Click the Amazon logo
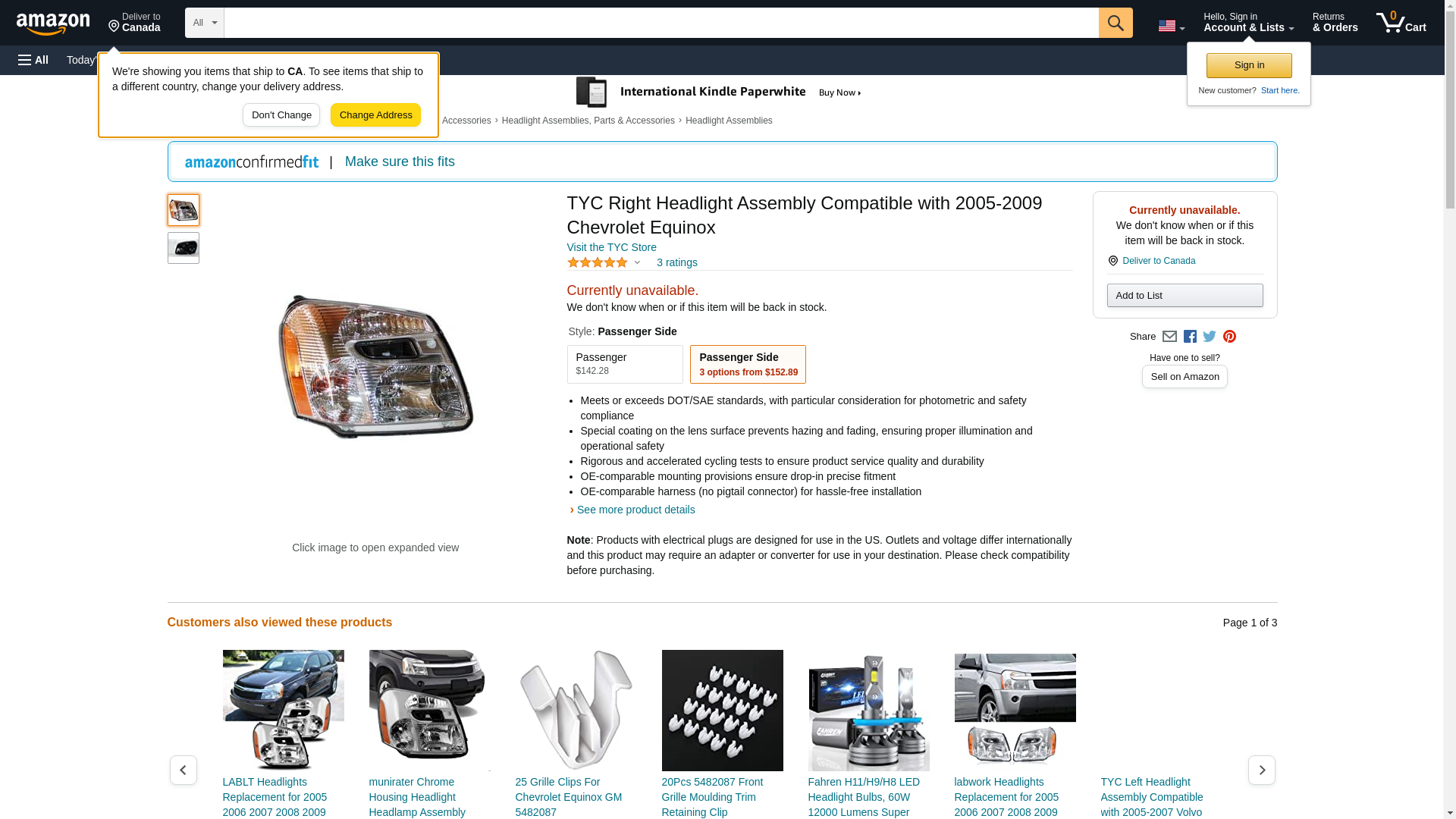This screenshot has width=1456, height=819. click(53, 24)
